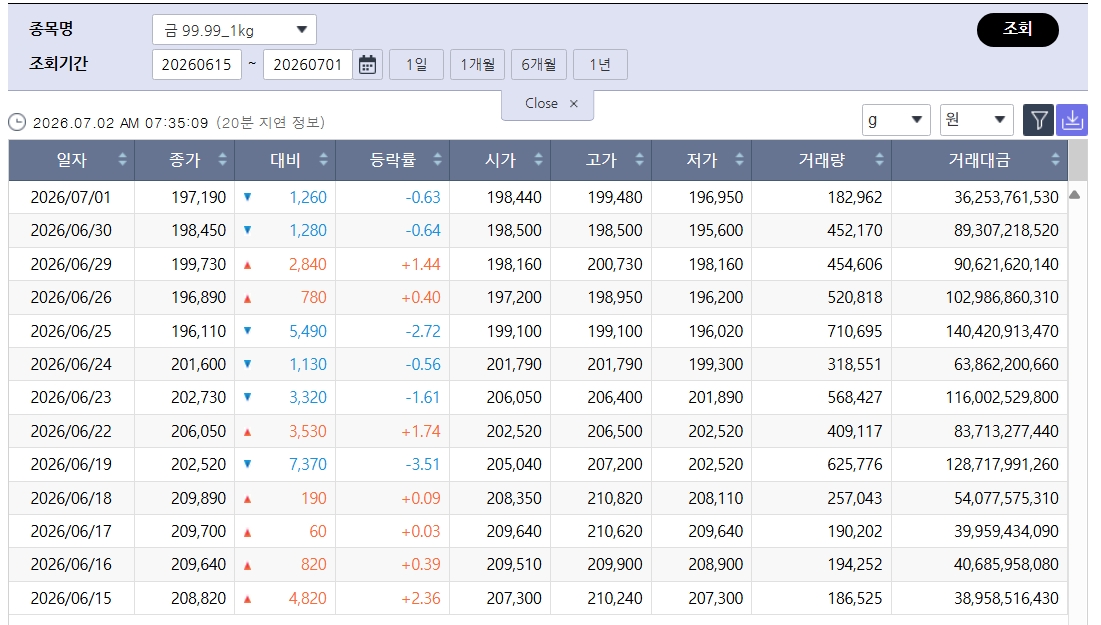Click the 일자 column header
This screenshot has width=1101, height=625.
(72, 160)
